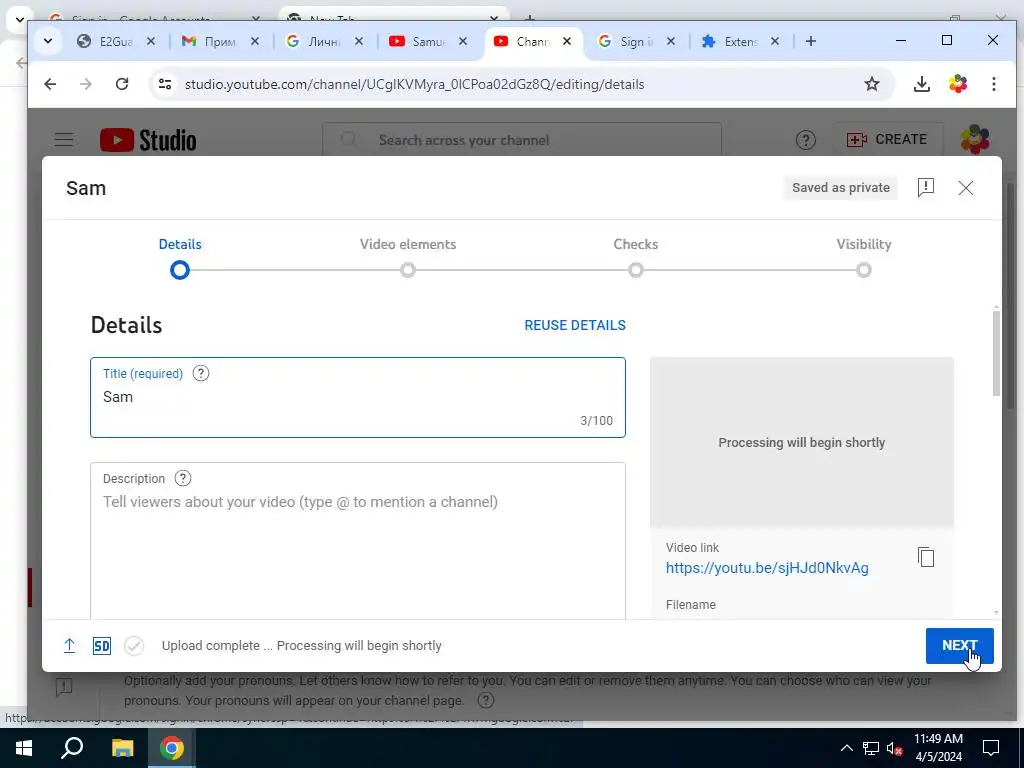1024x768 pixels.
Task: Click the muted volume tray icon
Action: (x=894, y=748)
